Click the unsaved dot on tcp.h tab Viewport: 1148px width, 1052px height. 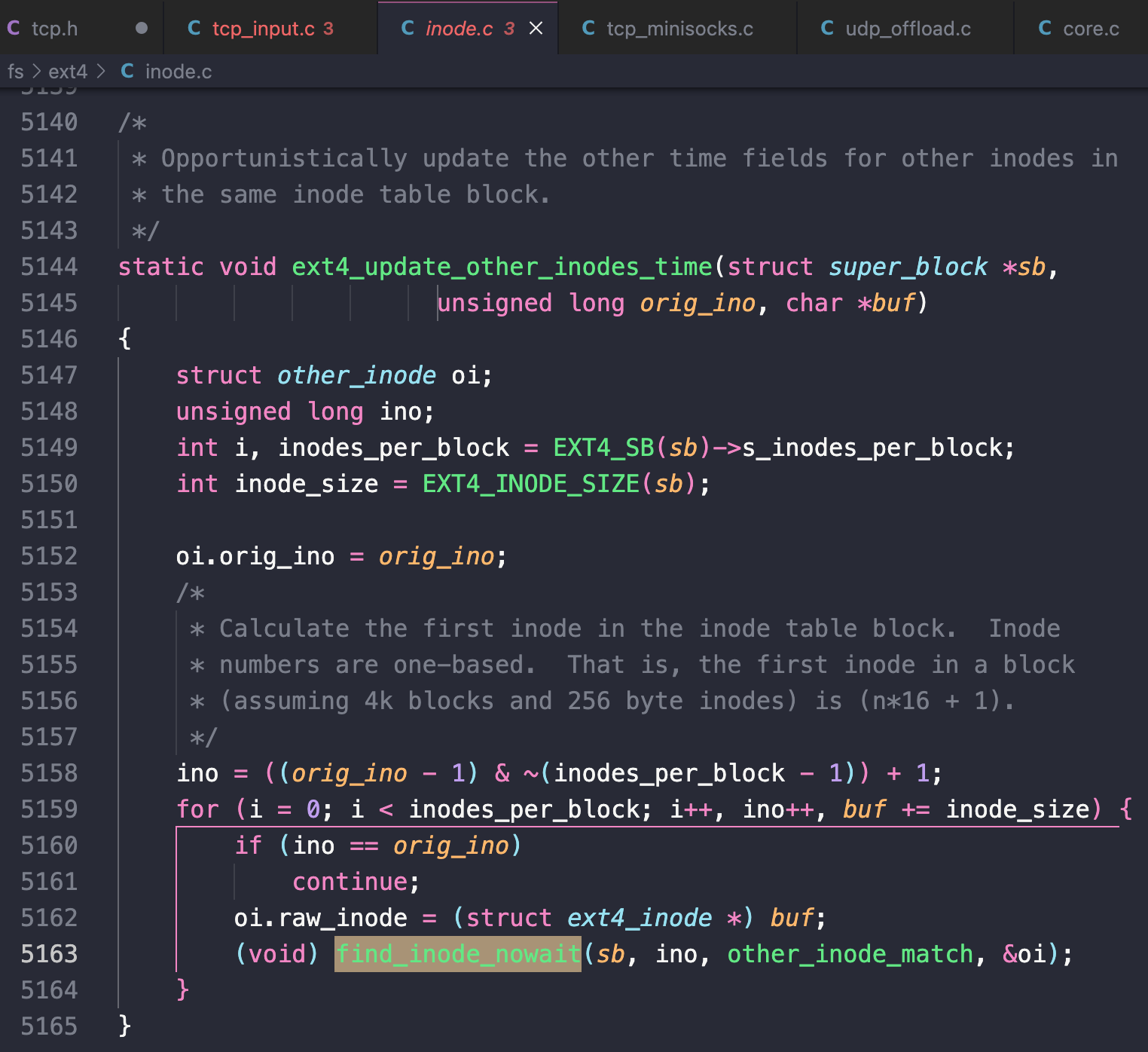(141, 28)
